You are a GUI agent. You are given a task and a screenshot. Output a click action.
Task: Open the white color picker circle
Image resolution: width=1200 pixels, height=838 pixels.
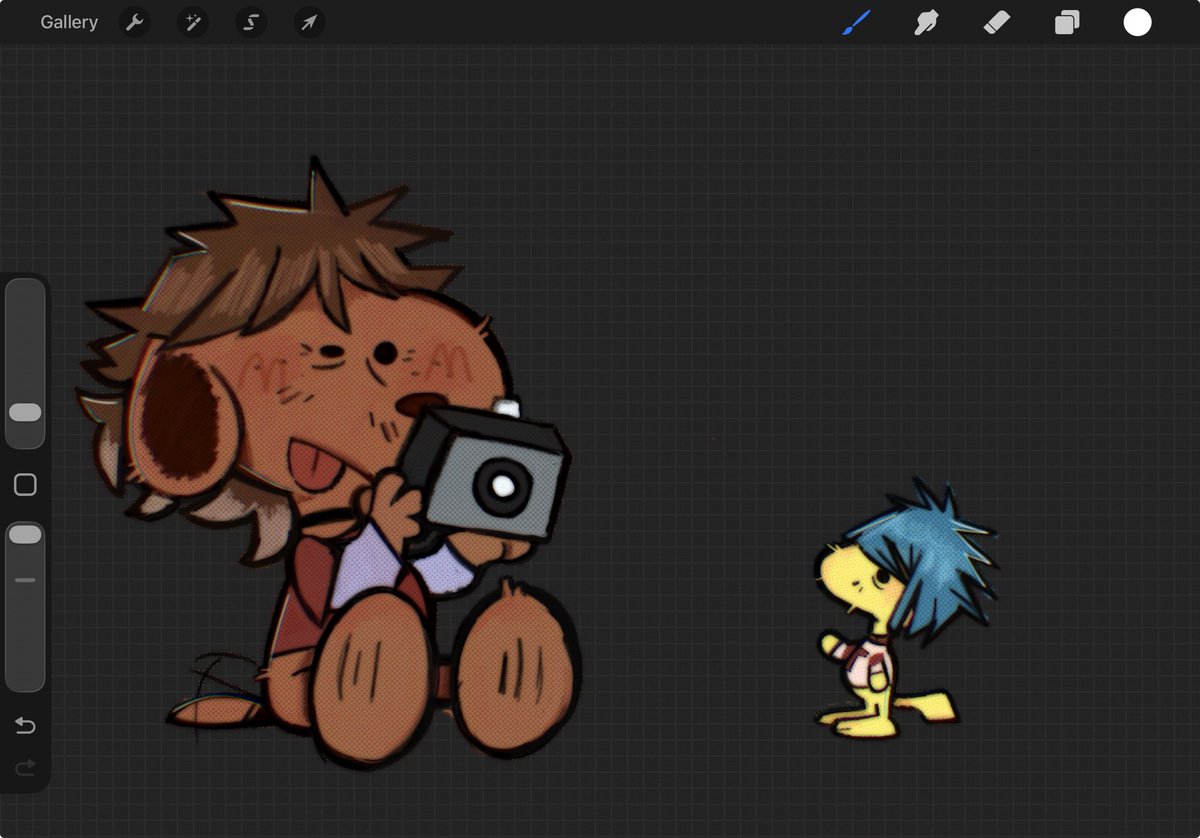(1137, 22)
